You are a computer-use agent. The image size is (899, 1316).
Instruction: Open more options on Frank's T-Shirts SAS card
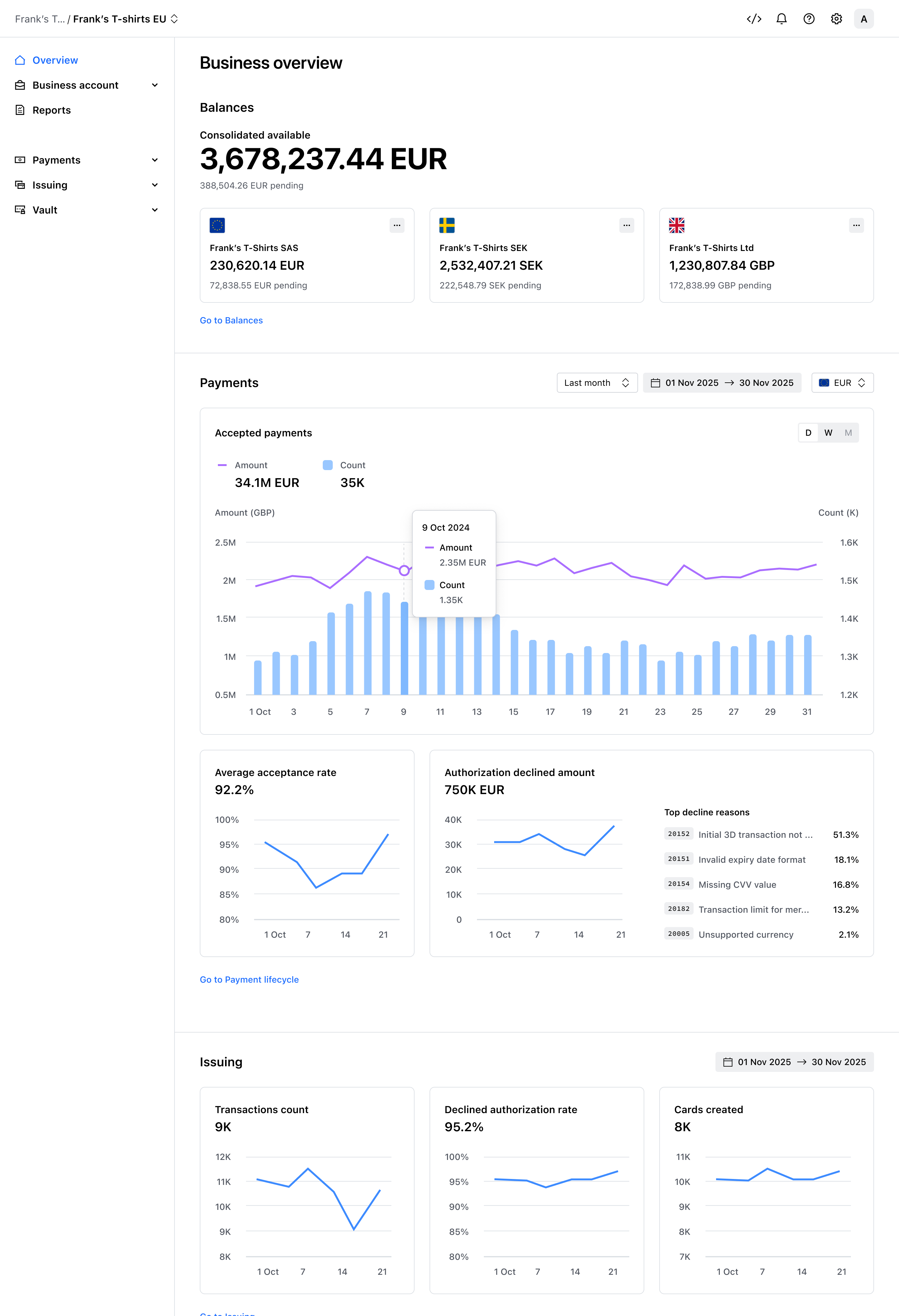point(397,225)
